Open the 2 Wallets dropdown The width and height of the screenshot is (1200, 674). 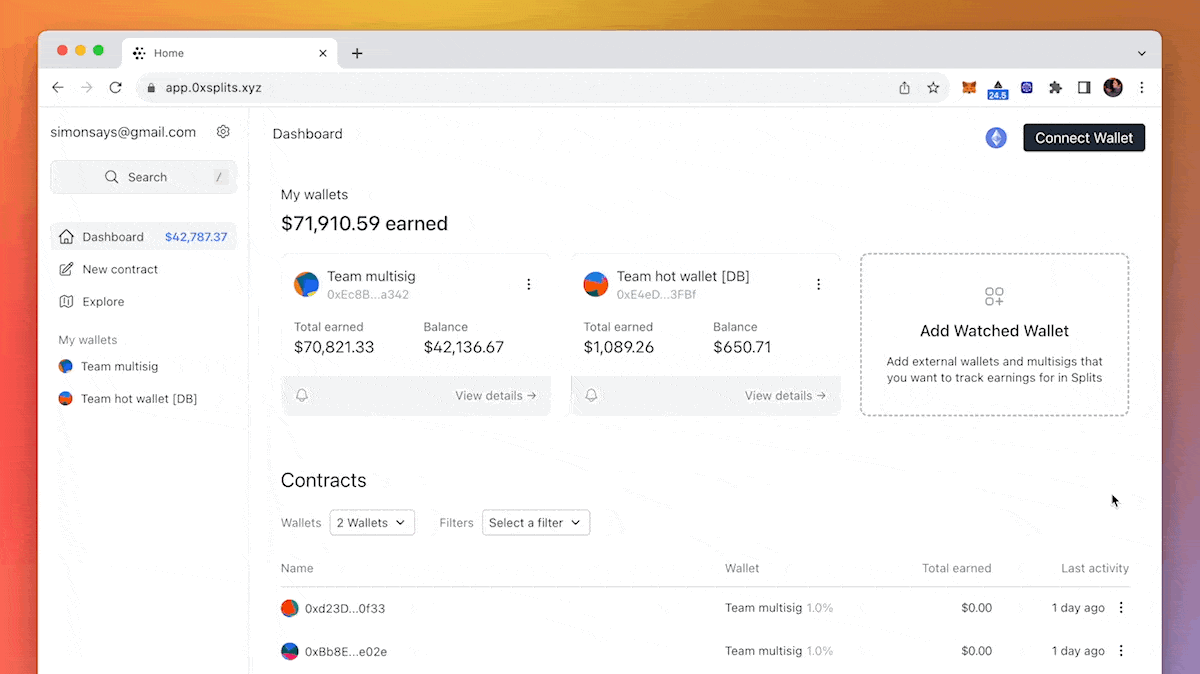[x=372, y=522]
